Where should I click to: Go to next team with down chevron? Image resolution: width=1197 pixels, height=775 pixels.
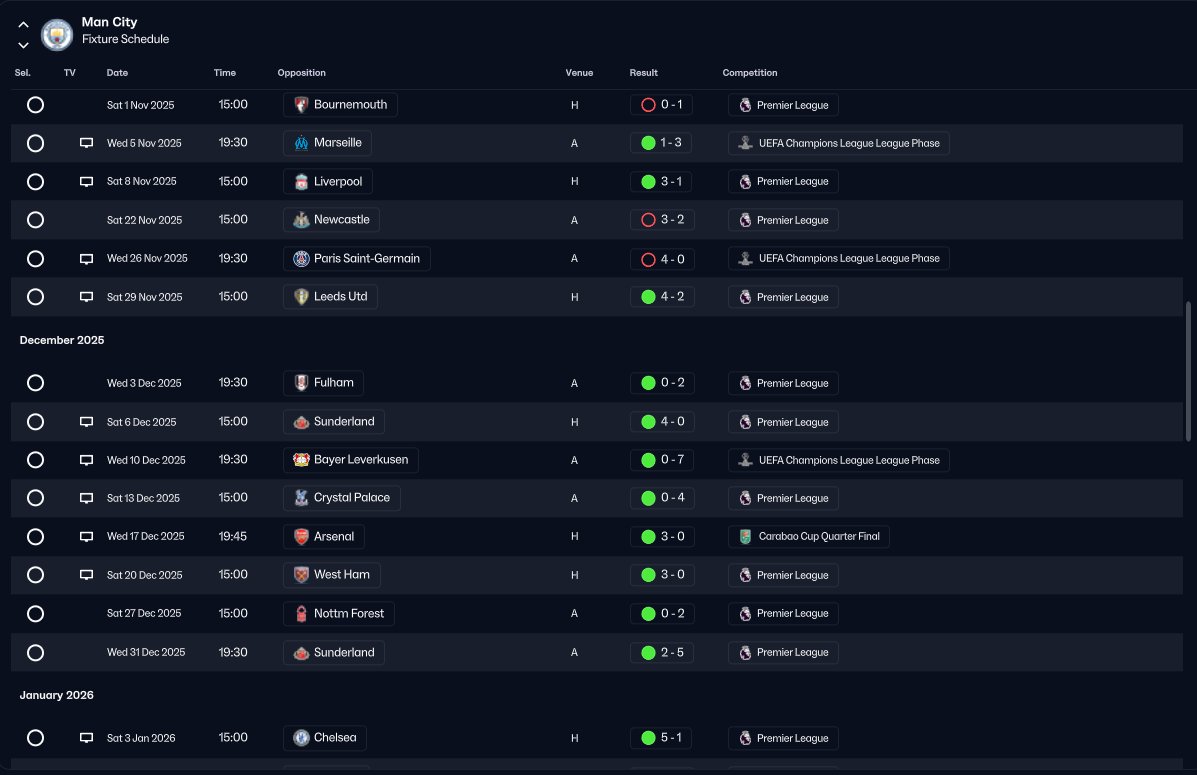click(24, 45)
